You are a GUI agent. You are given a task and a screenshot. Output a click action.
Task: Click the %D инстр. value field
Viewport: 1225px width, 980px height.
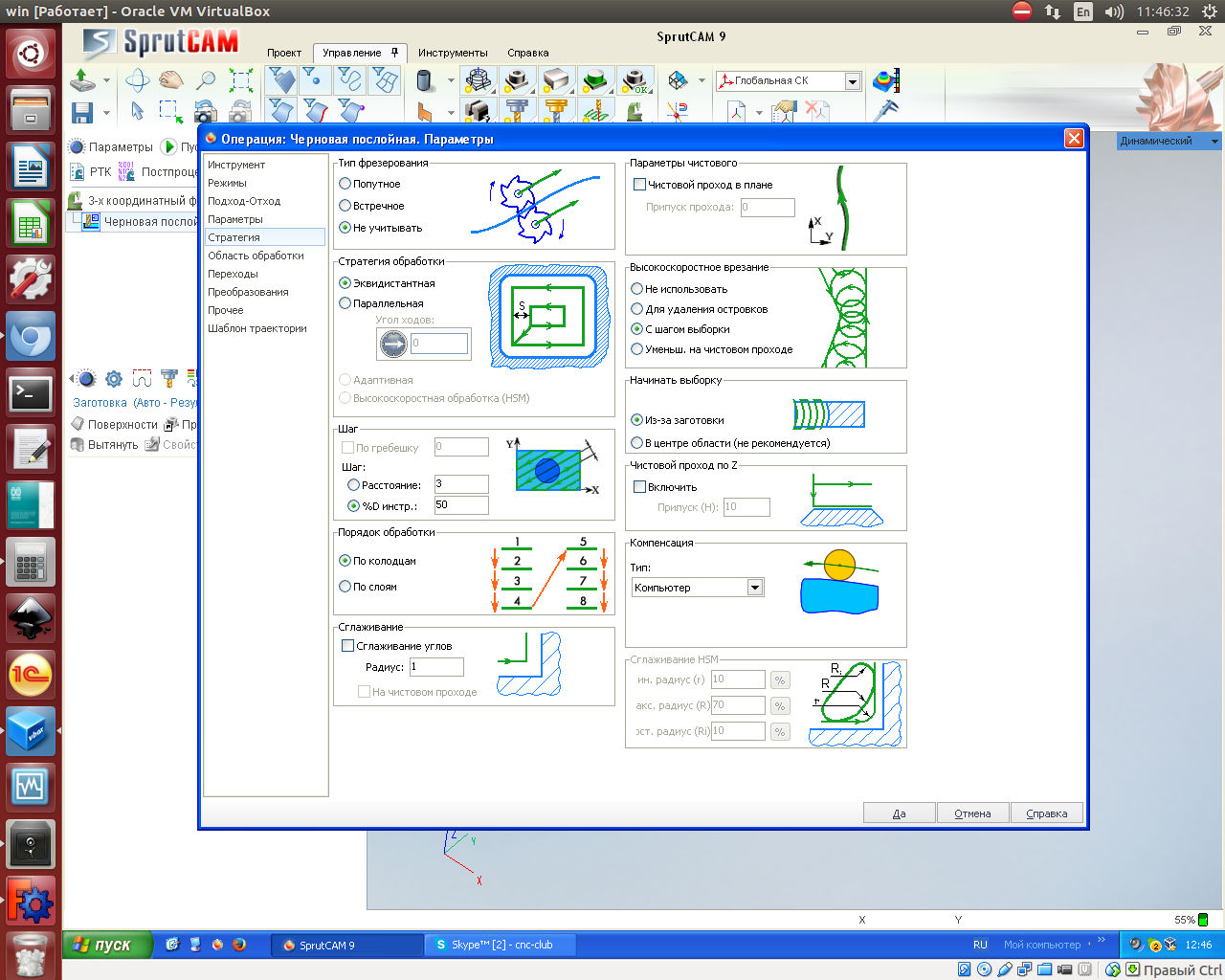coord(461,505)
